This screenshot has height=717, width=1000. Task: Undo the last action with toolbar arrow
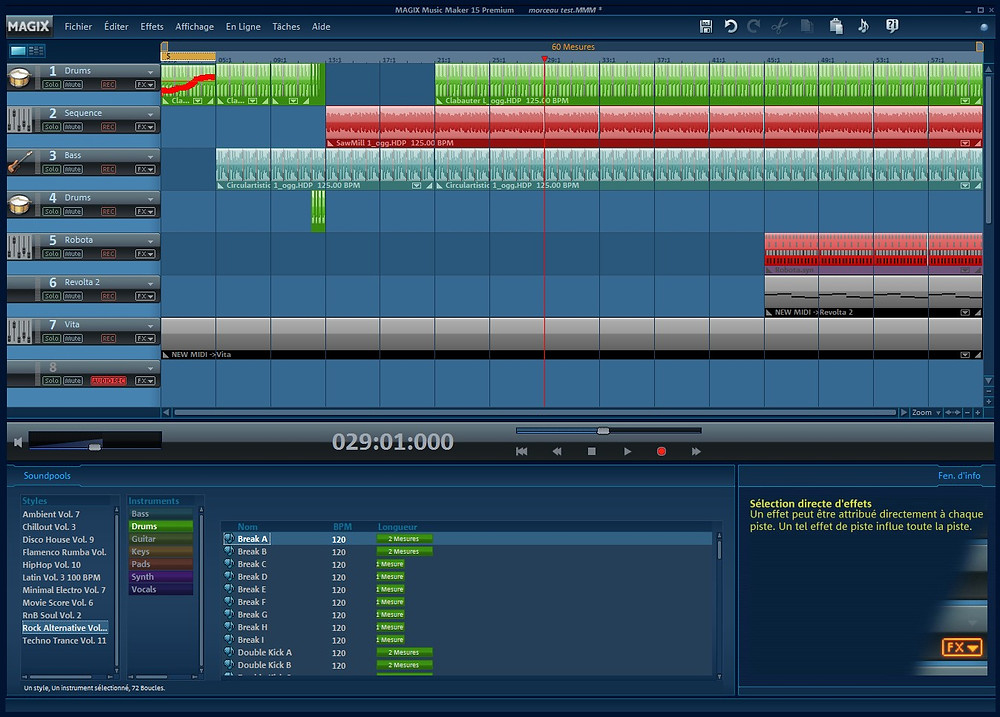coord(731,26)
